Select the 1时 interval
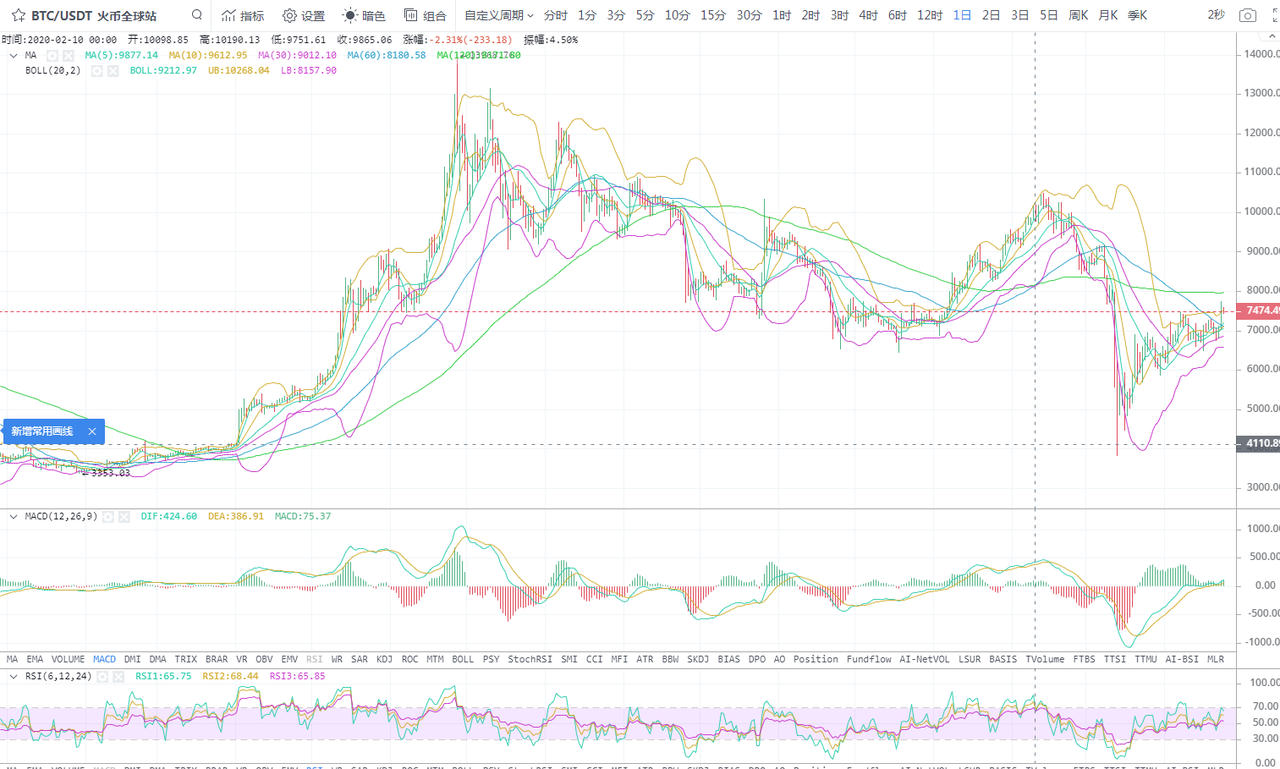The width and height of the screenshot is (1280, 769). 782,16
